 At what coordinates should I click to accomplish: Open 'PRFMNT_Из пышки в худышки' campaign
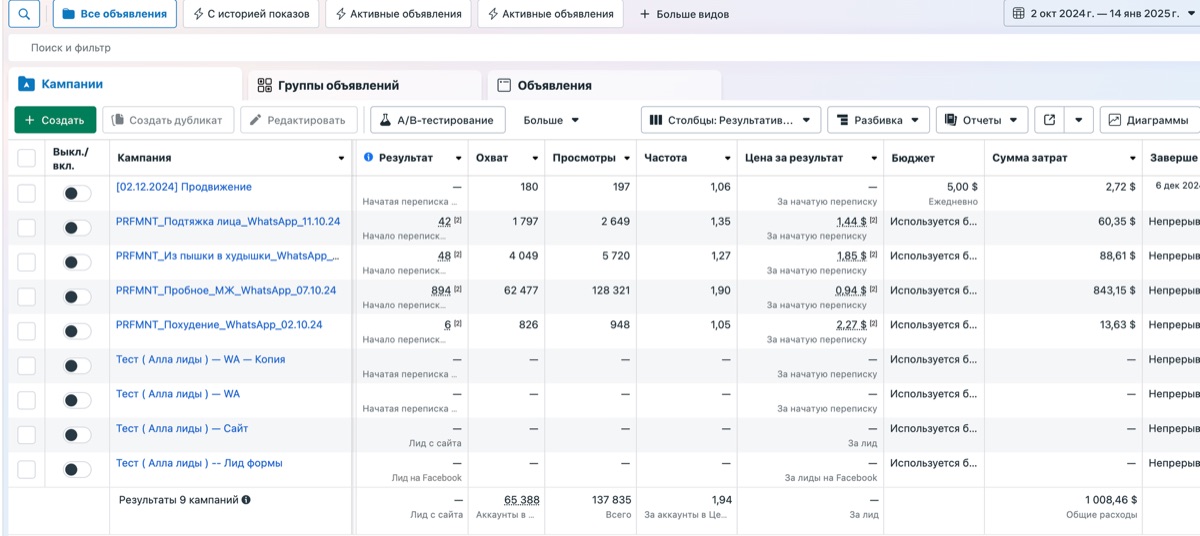coord(228,256)
